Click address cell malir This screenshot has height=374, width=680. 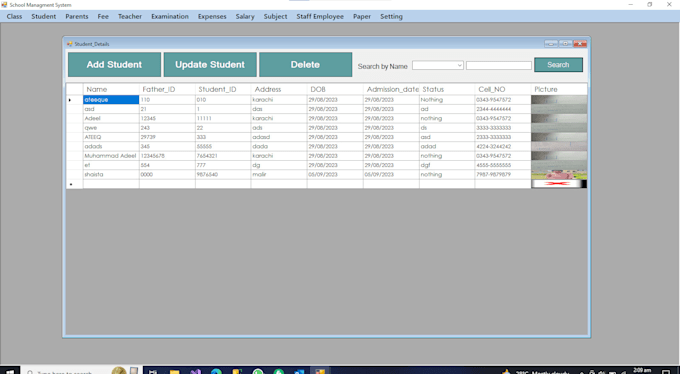[x=279, y=174]
